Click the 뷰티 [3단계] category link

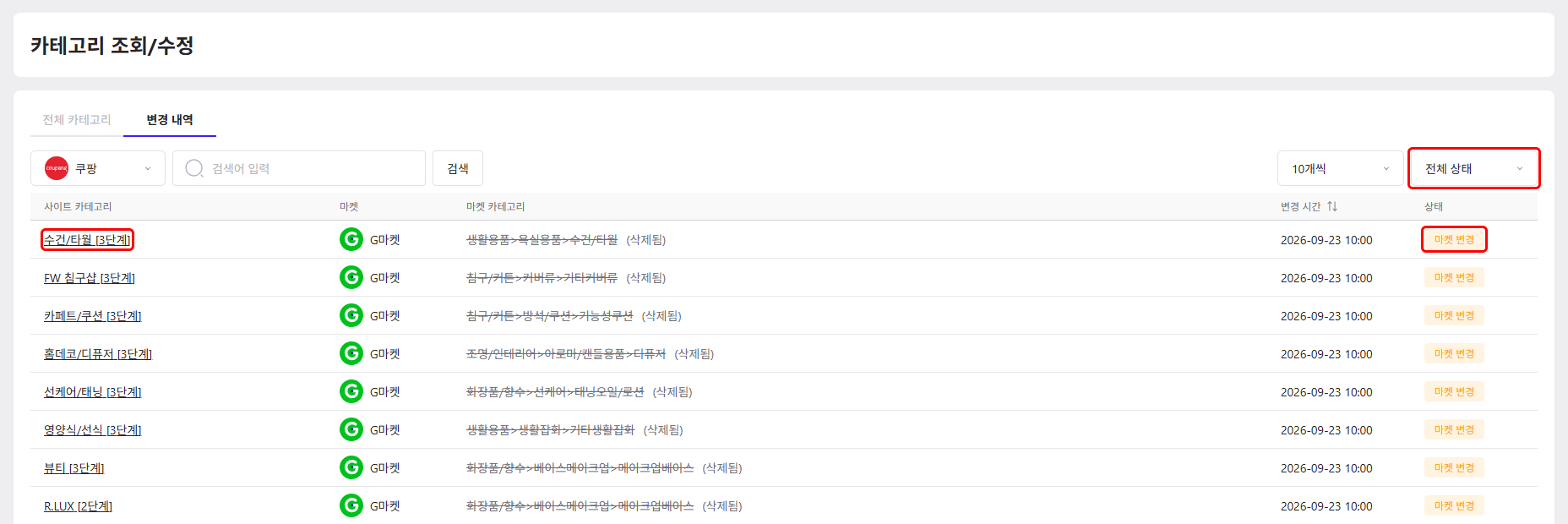click(x=74, y=468)
